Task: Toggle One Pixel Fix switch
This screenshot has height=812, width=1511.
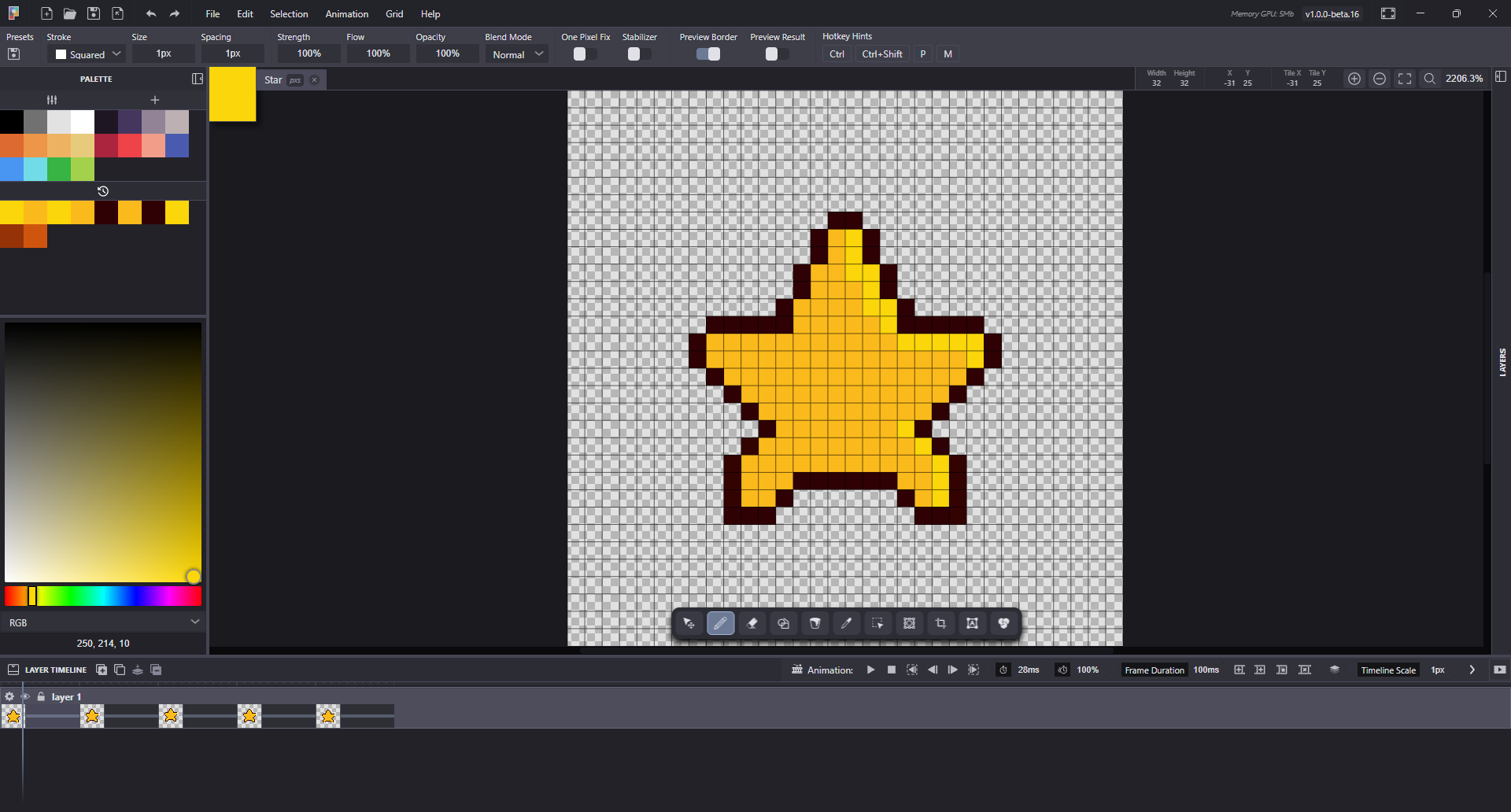Action: (x=585, y=54)
